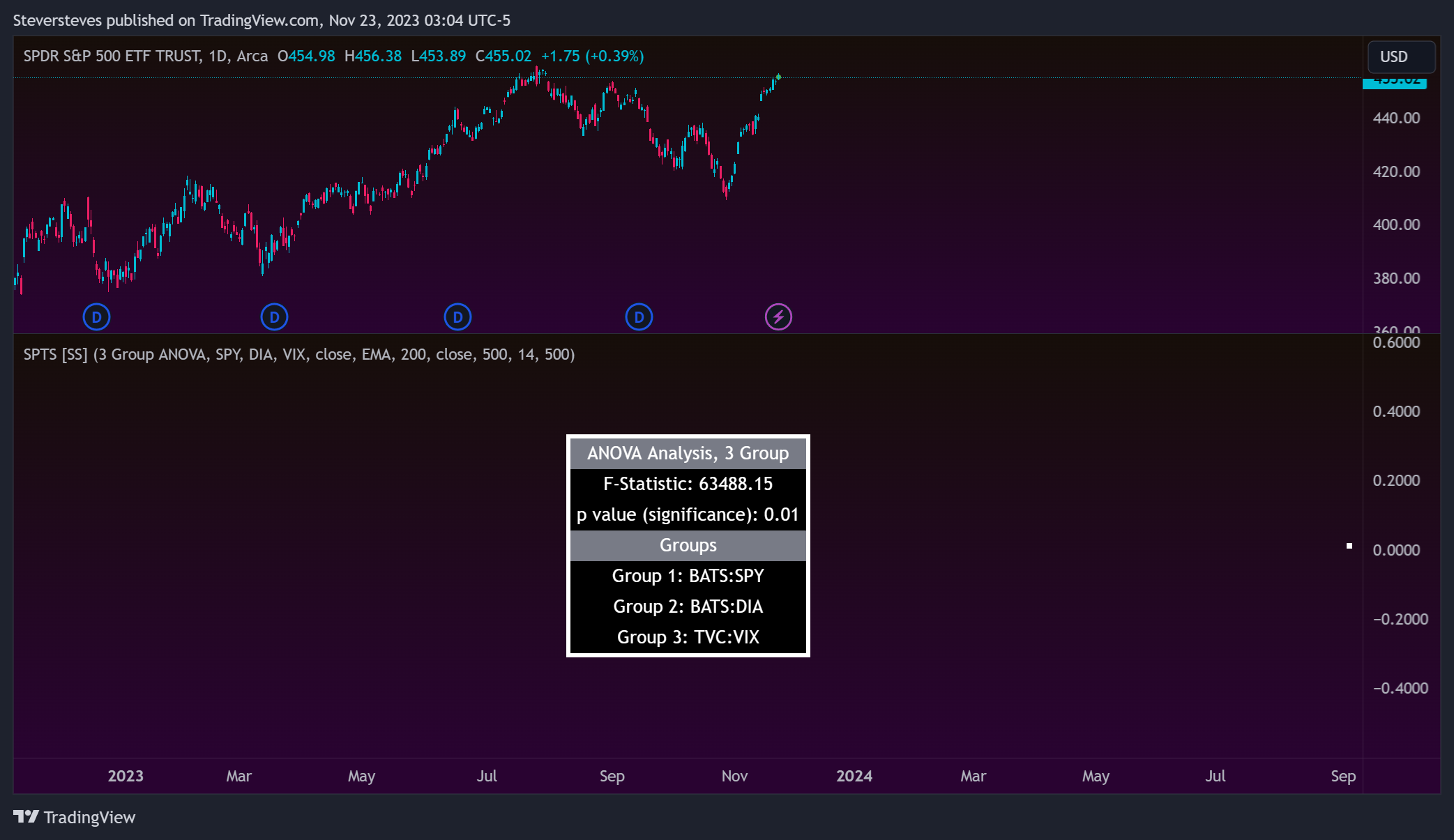Click the 2023 label on the time axis
1454x840 pixels.
click(x=126, y=776)
